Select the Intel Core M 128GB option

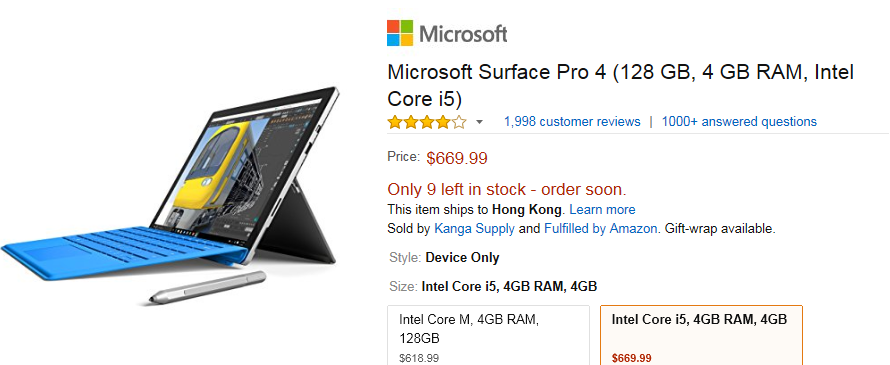(x=488, y=335)
